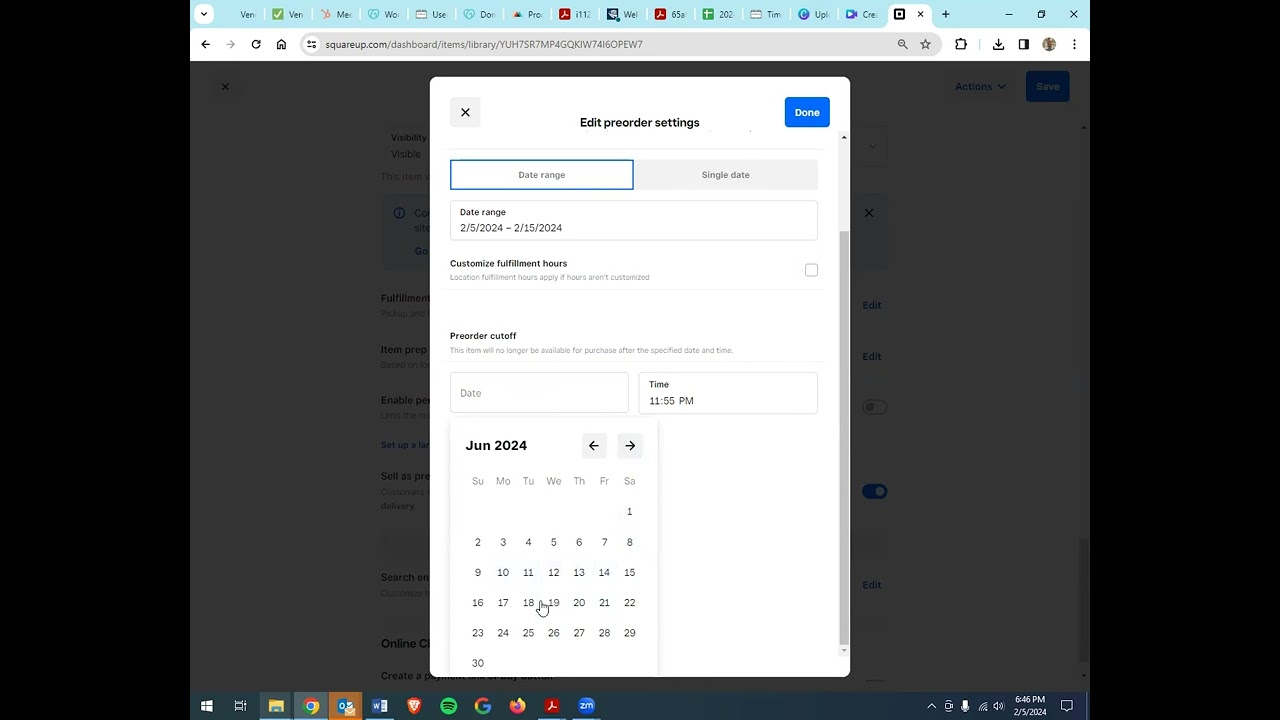The width and height of the screenshot is (1280, 720).
Task: Select June 23 in the calendar
Action: click(478, 633)
